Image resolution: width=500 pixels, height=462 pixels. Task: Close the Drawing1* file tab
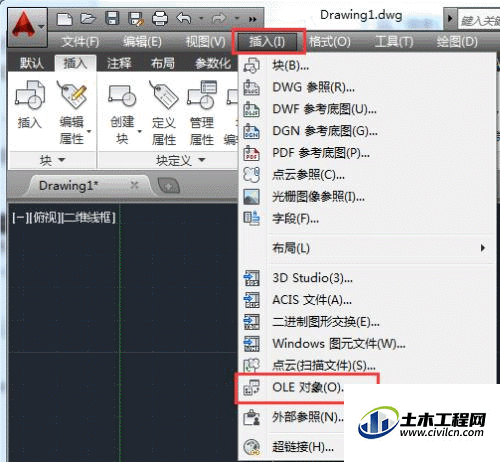[135, 185]
